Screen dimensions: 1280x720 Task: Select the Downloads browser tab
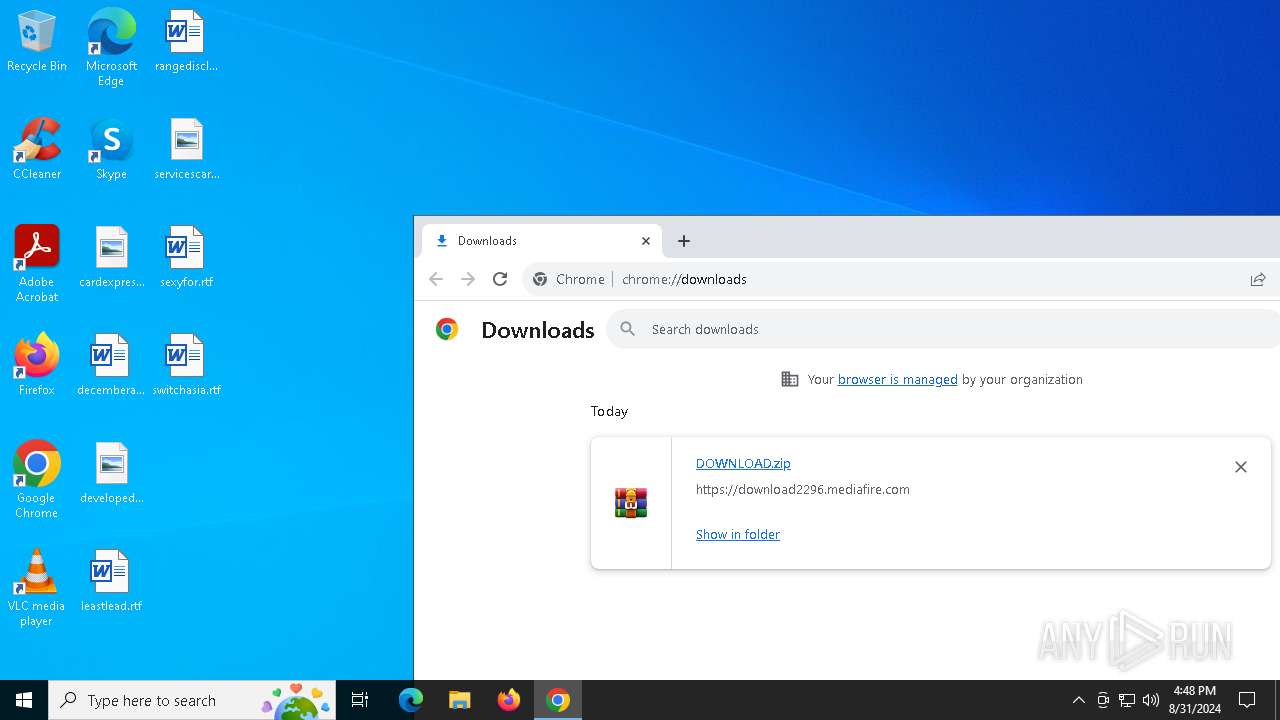click(x=540, y=241)
